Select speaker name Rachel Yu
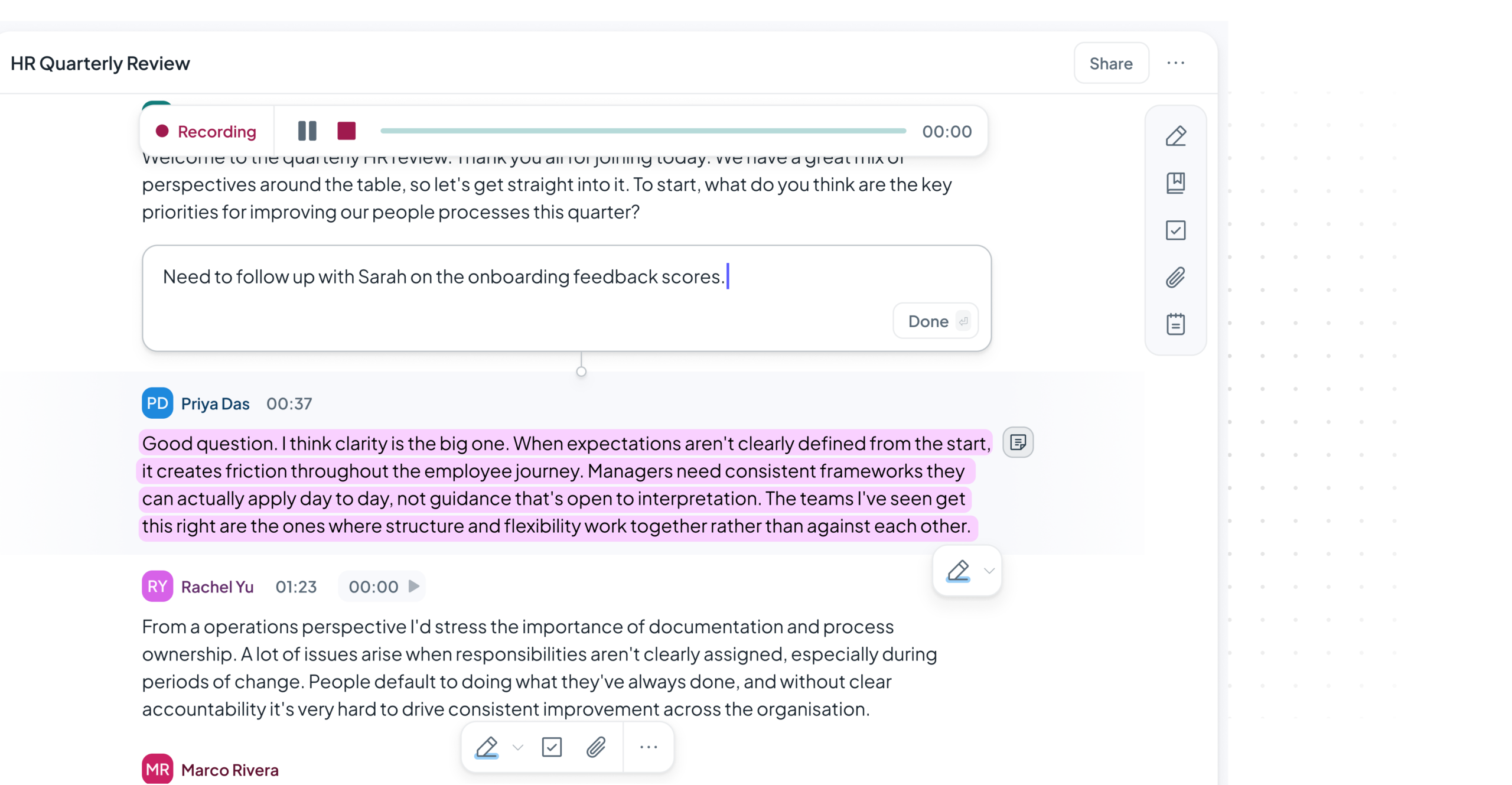The height and width of the screenshot is (785, 1512). pyautogui.click(x=217, y=587)
